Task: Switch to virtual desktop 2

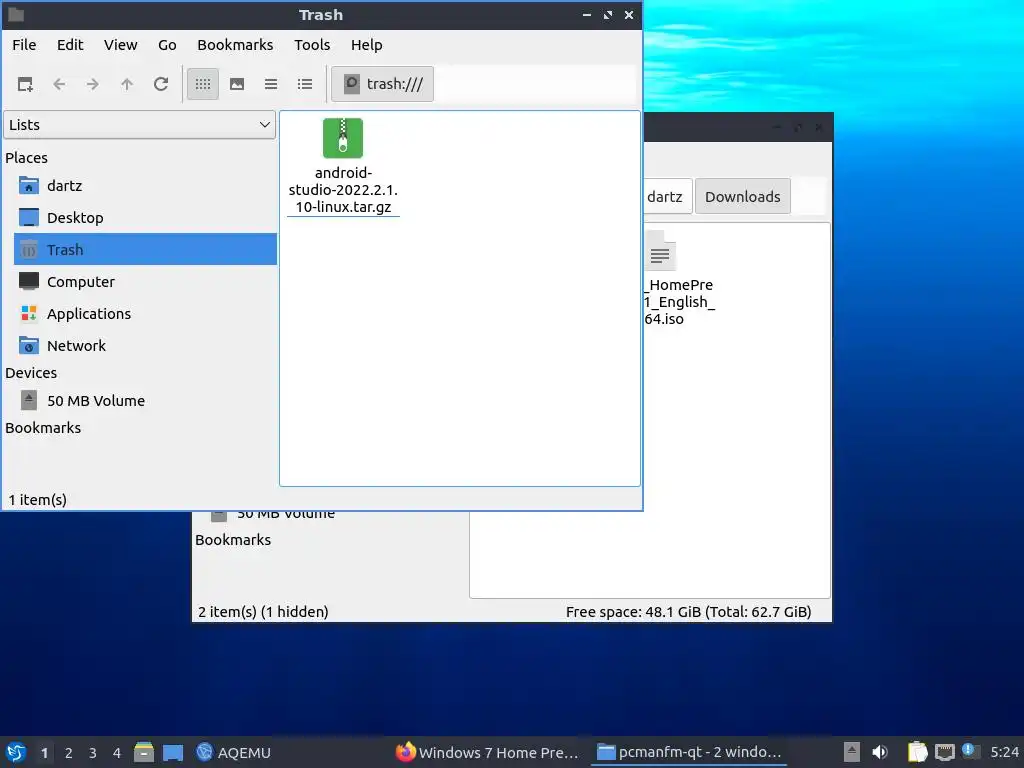Action: point(69,753)
